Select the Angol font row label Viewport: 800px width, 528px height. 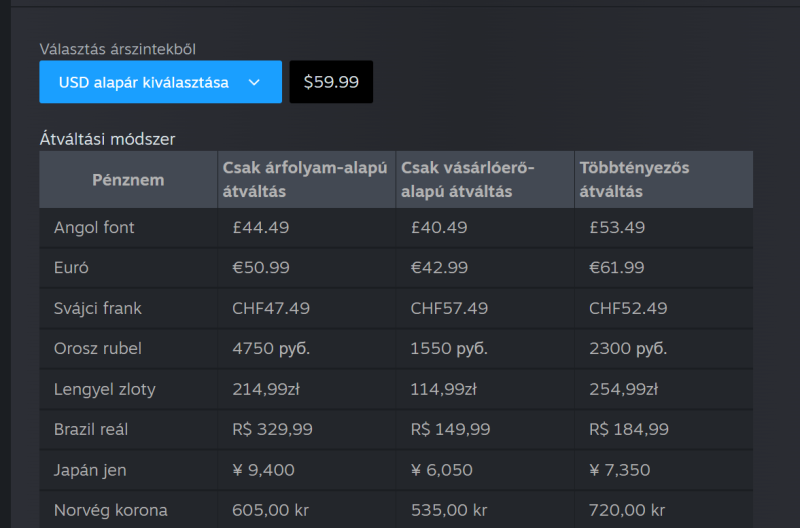pyautogui.click(x=94, y=228)
